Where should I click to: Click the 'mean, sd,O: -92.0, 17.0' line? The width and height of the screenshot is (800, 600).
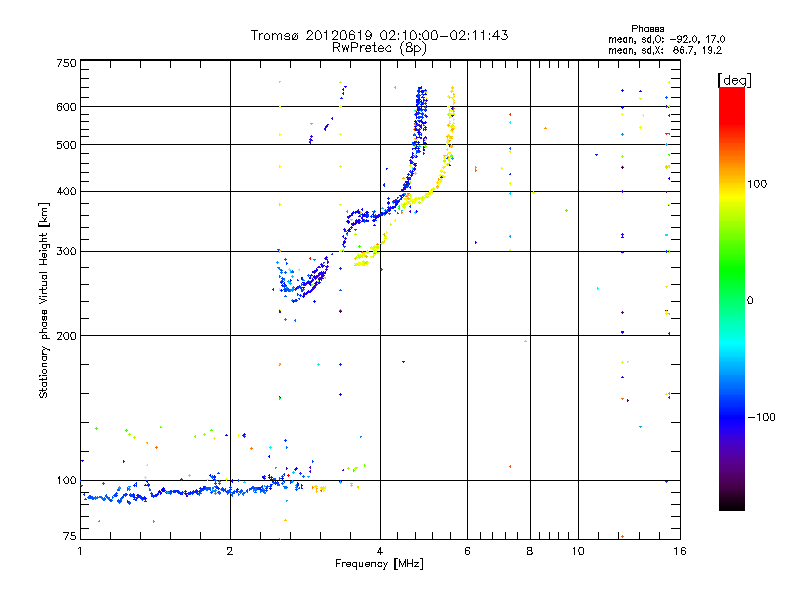tap(666, 39)
